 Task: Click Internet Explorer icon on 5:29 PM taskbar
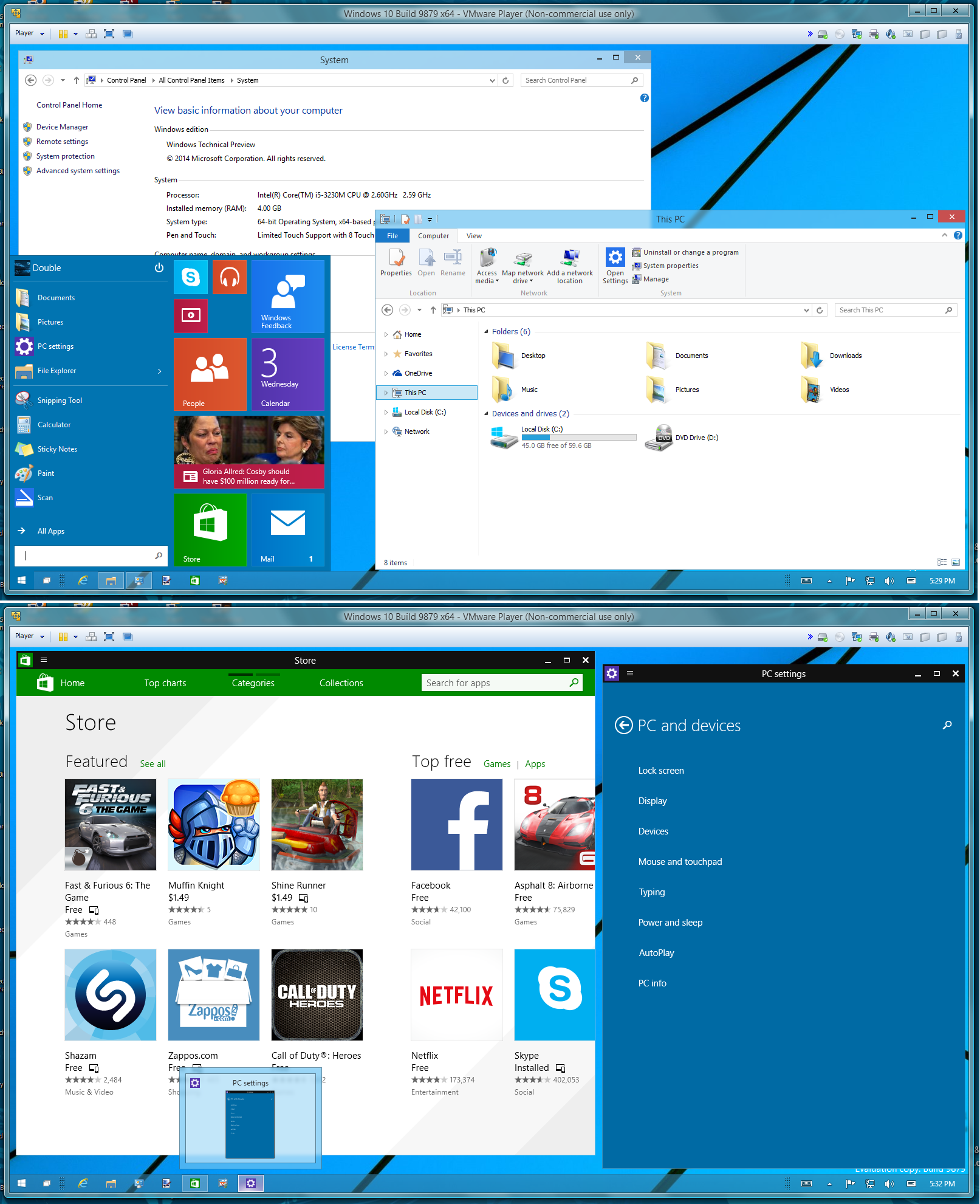[83, 580]
